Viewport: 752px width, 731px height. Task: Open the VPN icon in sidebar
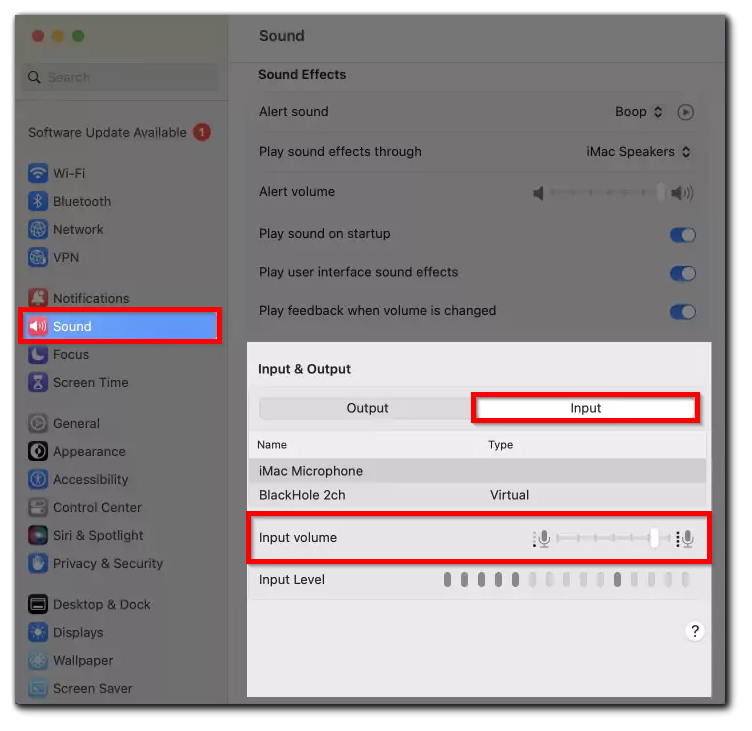click(38, 258)
